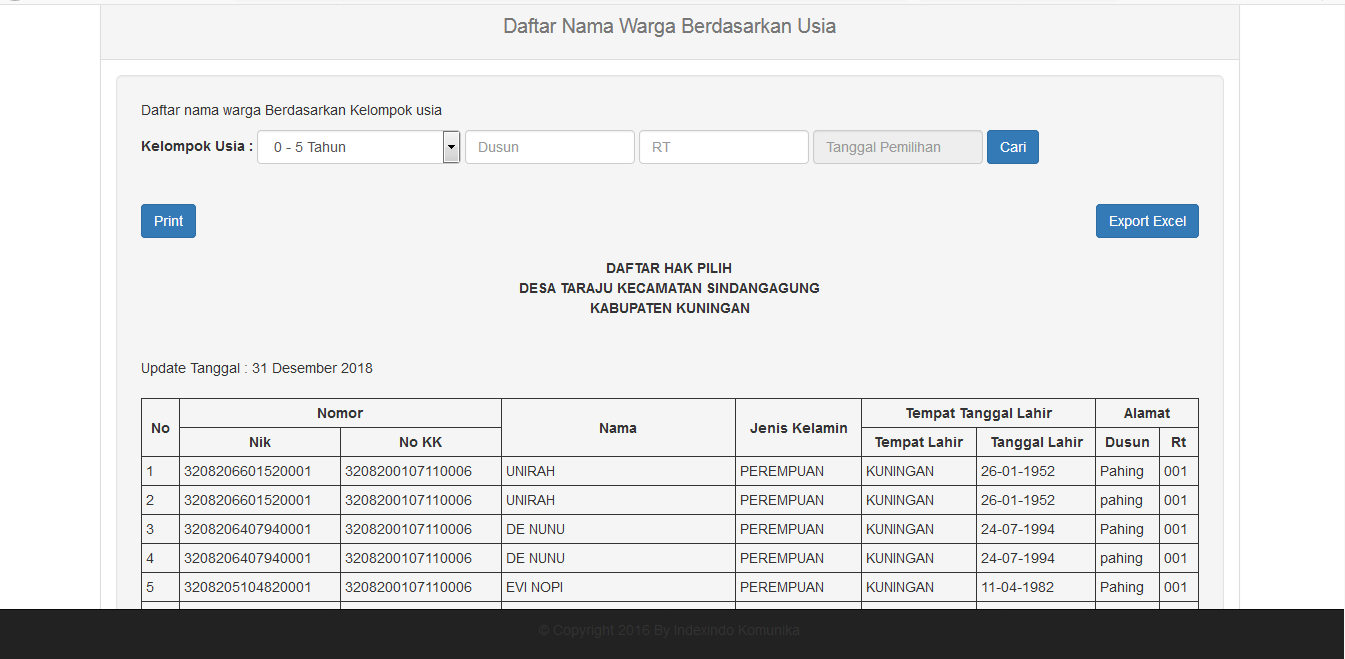This screenshot has height=659, width=1345.
Task: Select the EVI NOPI name cell
Action: tap(535, 587)
